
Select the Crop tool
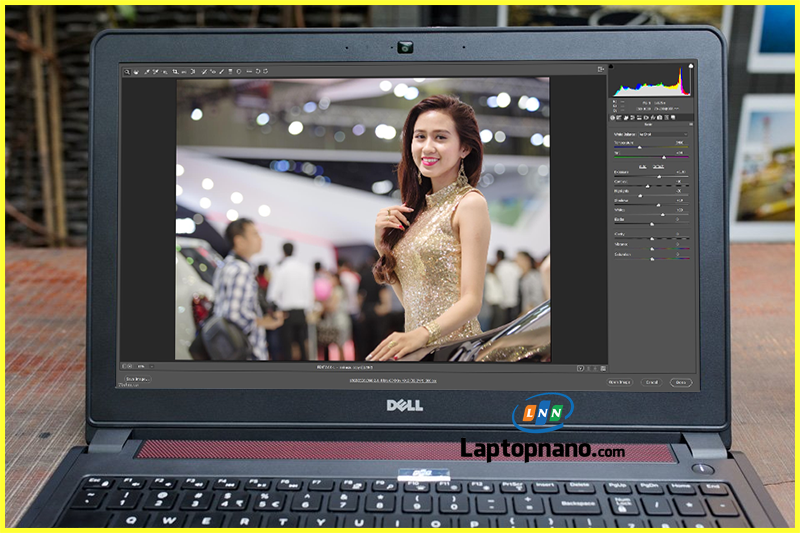pos(176,72)
